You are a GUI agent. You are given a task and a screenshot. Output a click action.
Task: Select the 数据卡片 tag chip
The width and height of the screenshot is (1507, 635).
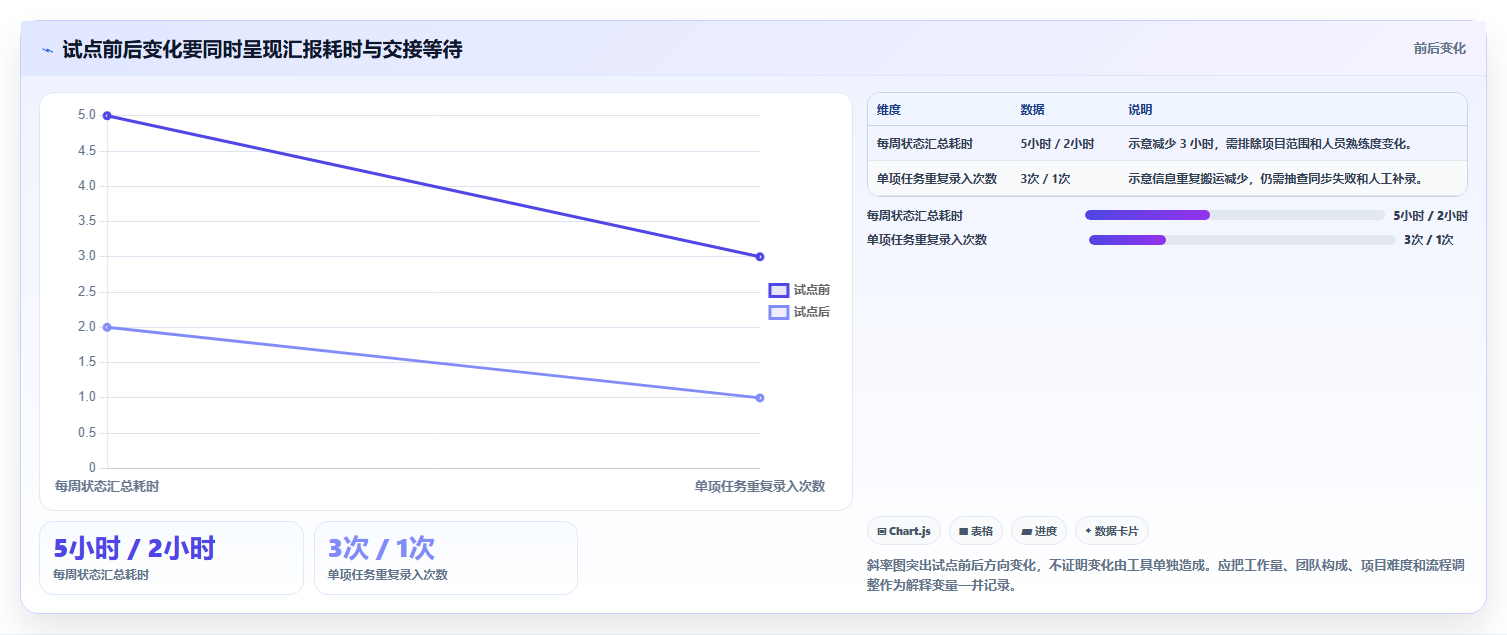1112,531
